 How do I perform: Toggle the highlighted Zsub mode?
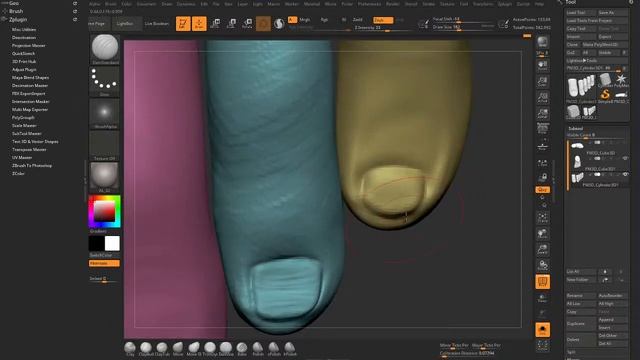pyautogui.click(x=383, y=20)
